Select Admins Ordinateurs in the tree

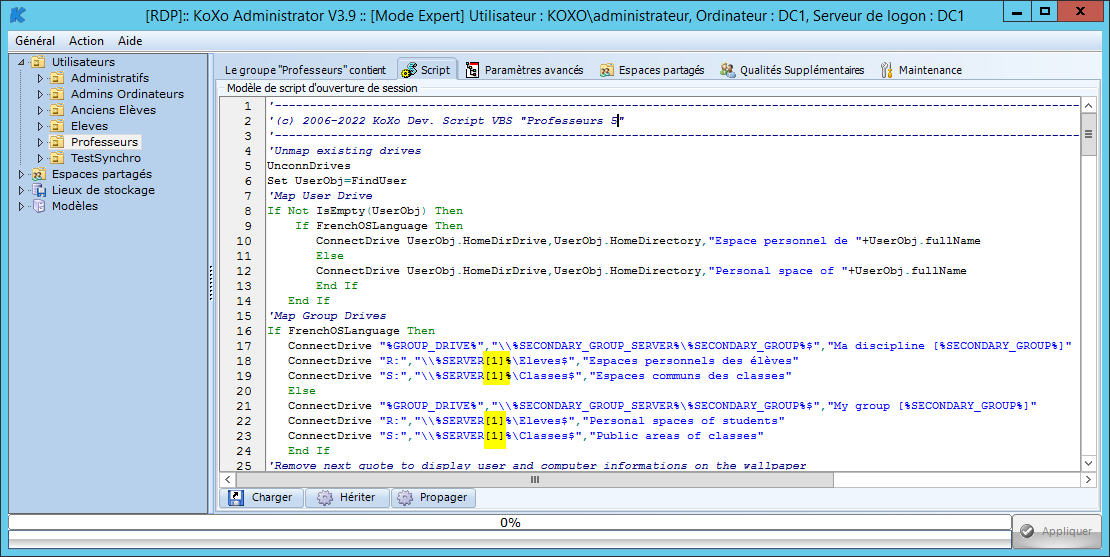(127, 94)
